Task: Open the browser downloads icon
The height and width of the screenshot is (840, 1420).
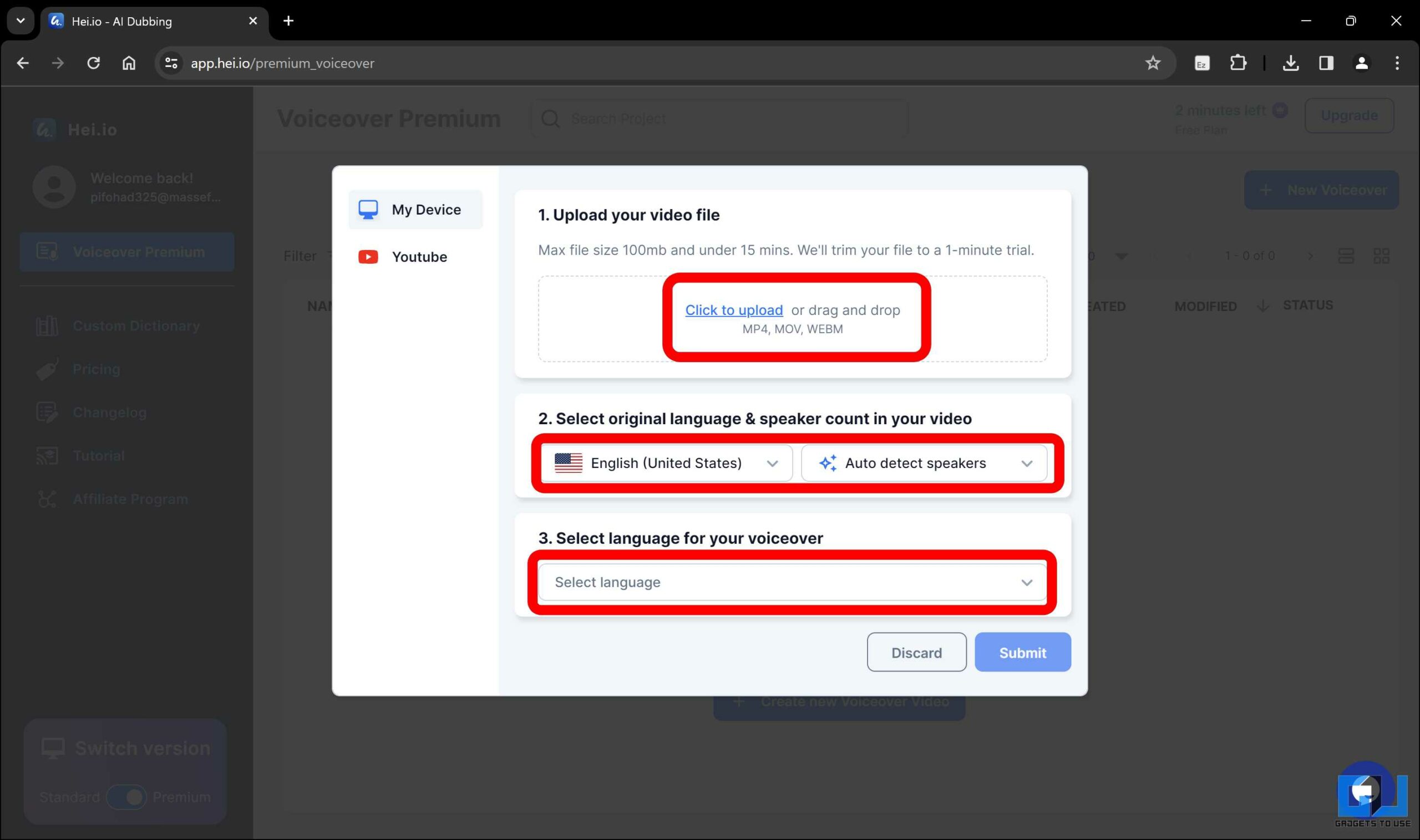Action: point(1290,63)
